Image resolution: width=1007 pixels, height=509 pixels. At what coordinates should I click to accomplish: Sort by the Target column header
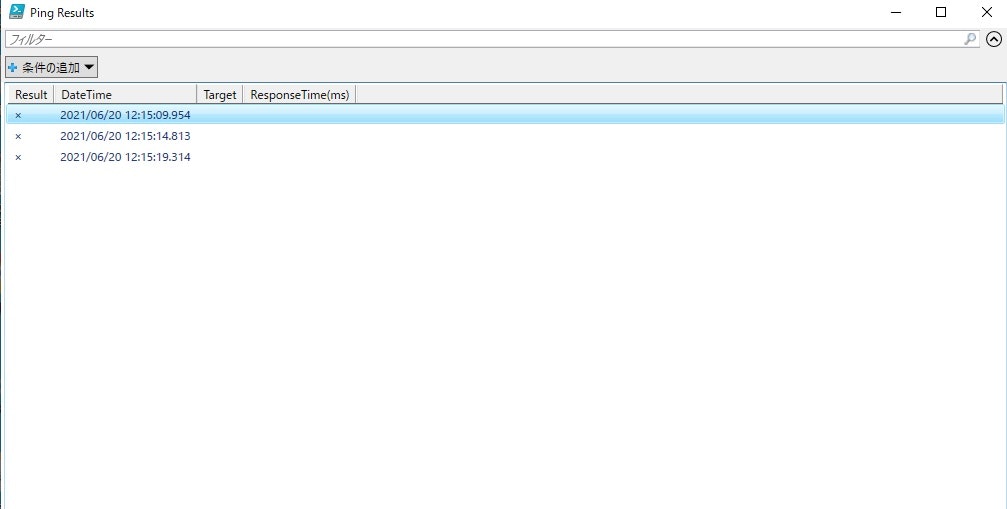220,94
